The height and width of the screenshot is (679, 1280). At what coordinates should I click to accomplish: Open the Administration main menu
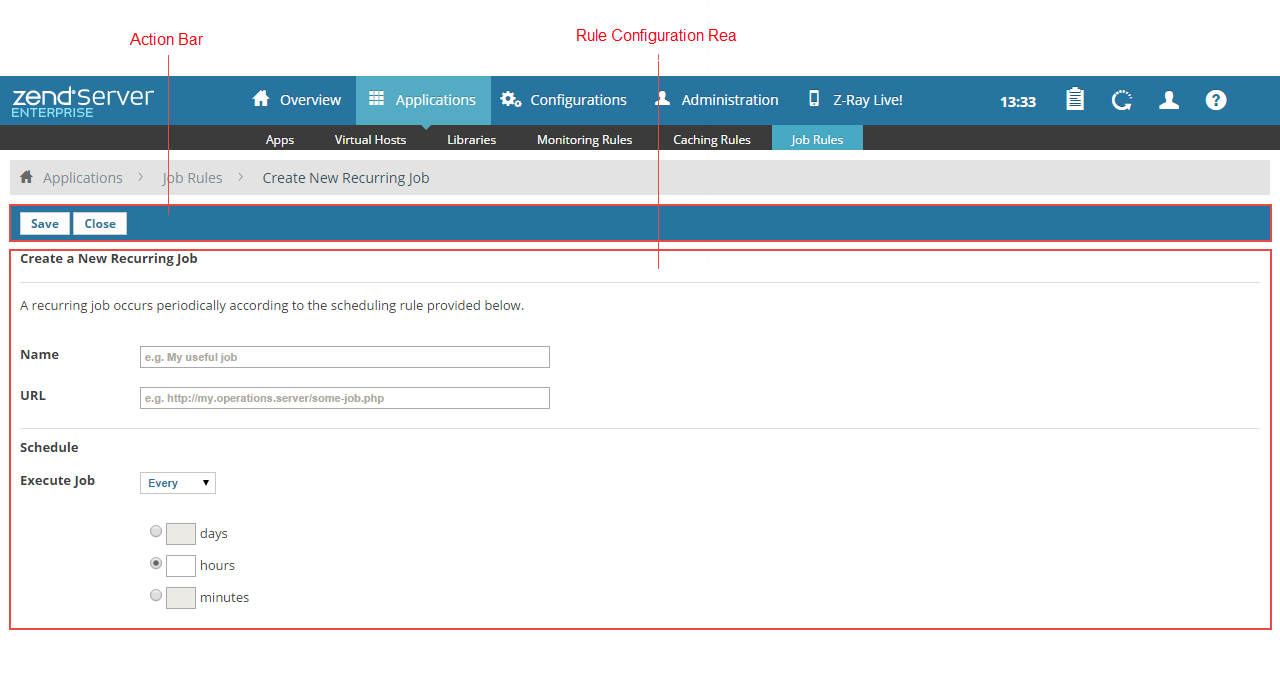click(x=716, y=100)
